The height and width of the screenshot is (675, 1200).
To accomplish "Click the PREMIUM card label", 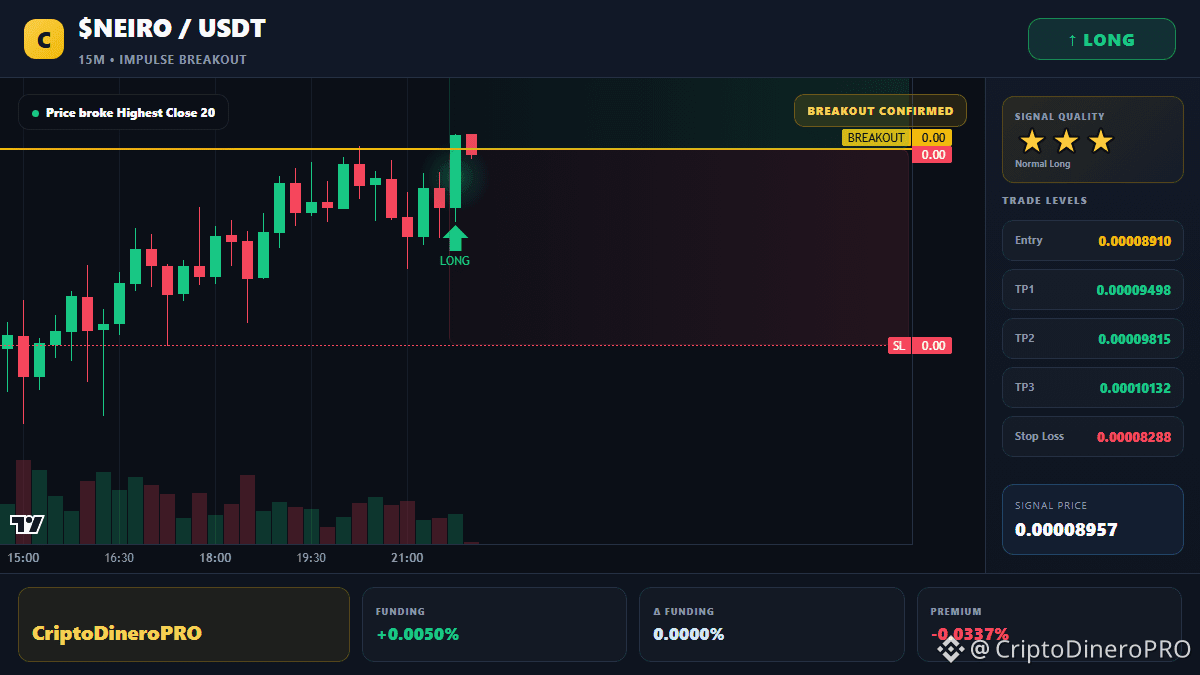I will (x=956, y=611).
